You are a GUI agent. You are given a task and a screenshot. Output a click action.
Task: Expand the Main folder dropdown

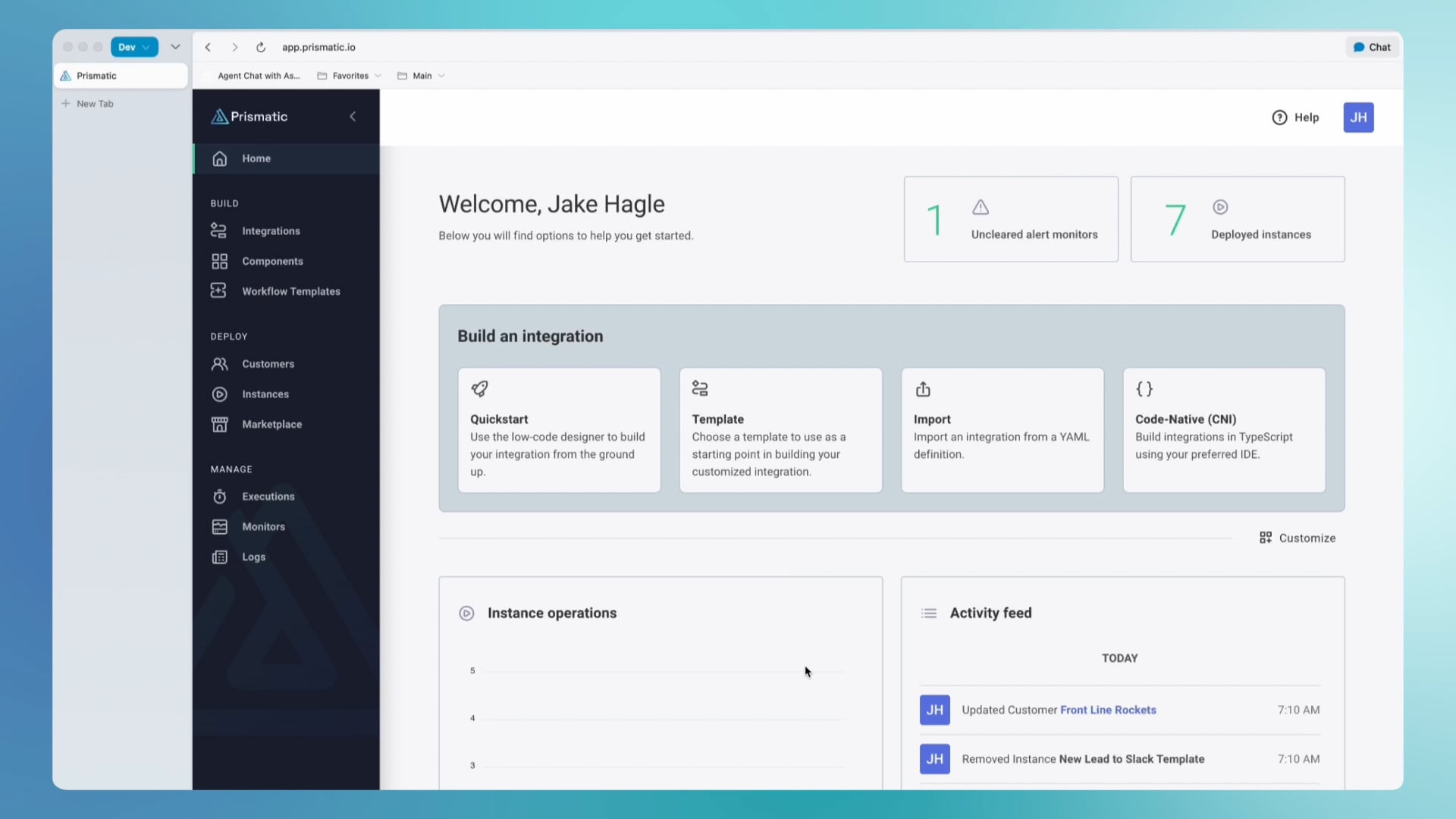click(422, 76)
